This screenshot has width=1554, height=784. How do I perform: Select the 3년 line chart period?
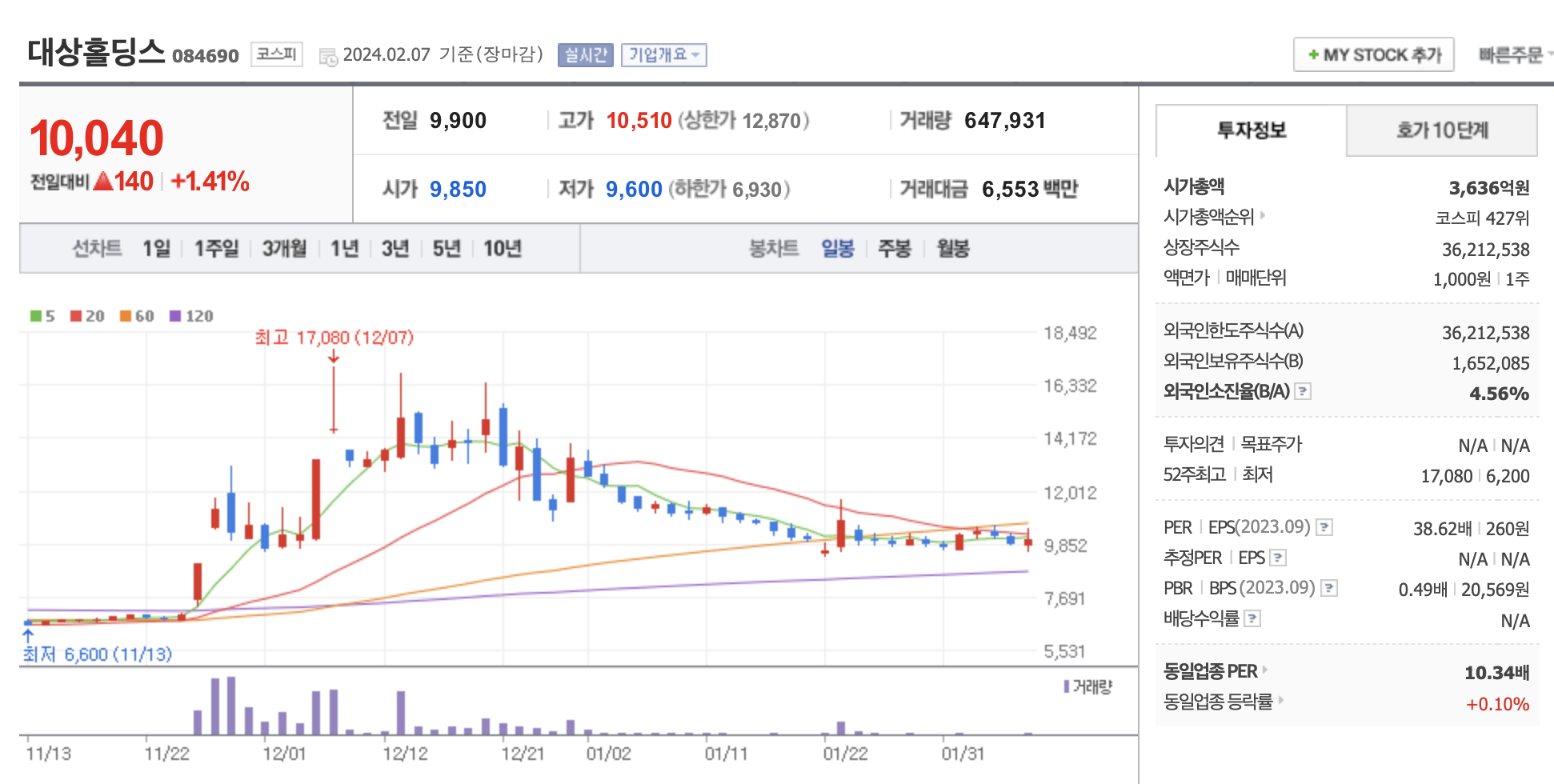[395, 249]
